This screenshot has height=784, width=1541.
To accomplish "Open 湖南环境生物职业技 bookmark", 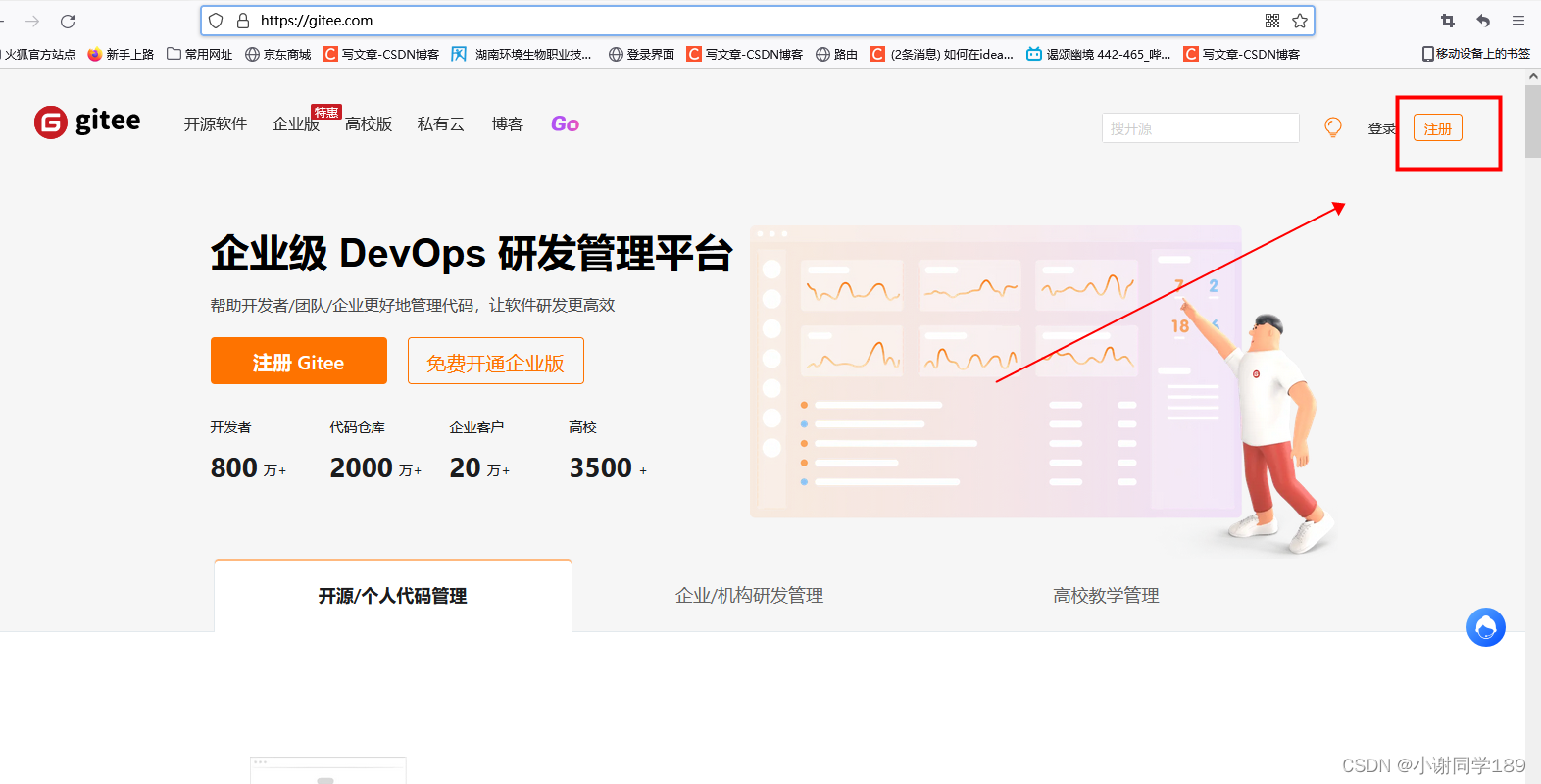I will click(x=522, y=54).
